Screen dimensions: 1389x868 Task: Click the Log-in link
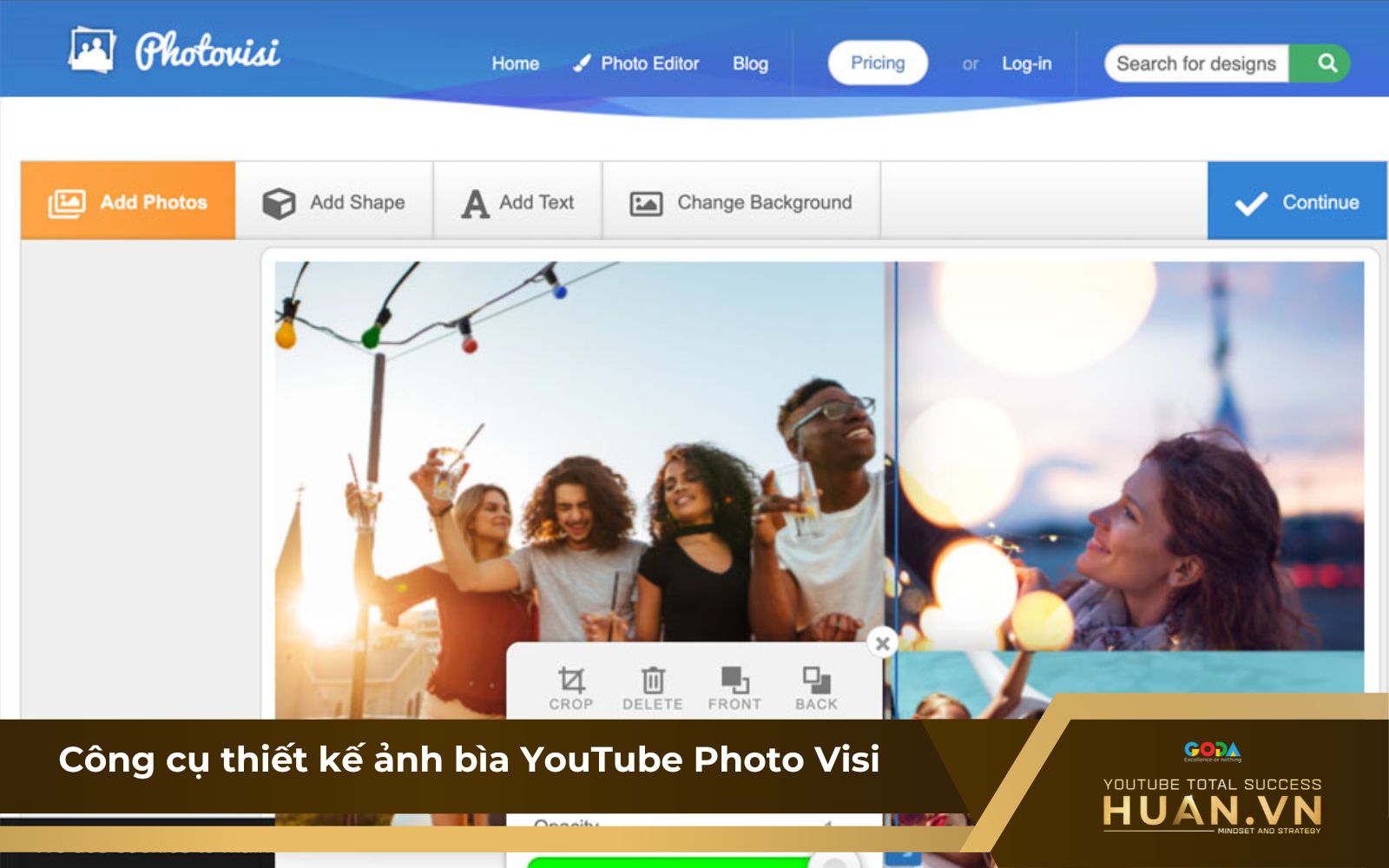pyautogui.click(x=1026, y=63)
